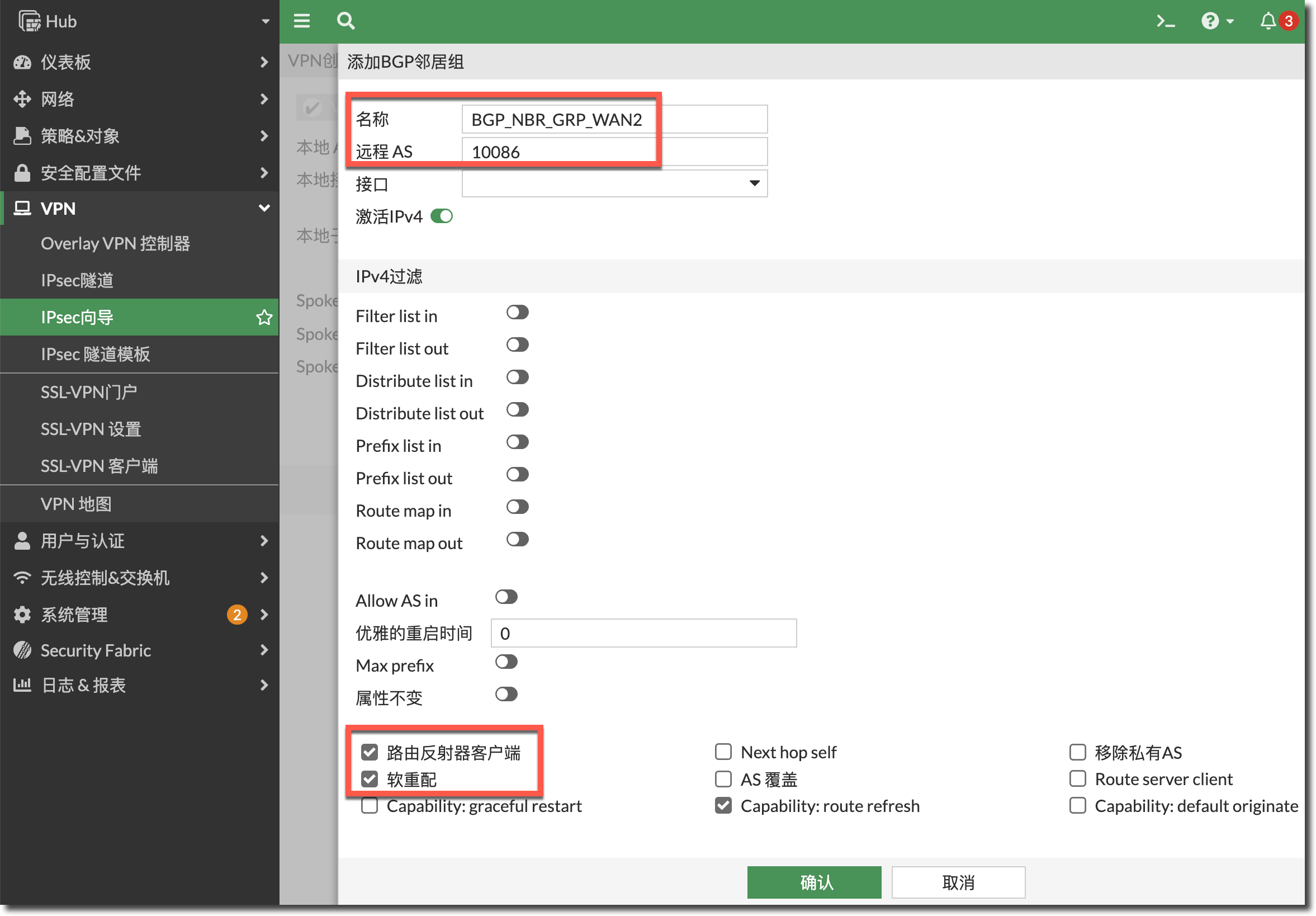
Task: Go to SSL-VPN 设置 page
Action: 91,429
